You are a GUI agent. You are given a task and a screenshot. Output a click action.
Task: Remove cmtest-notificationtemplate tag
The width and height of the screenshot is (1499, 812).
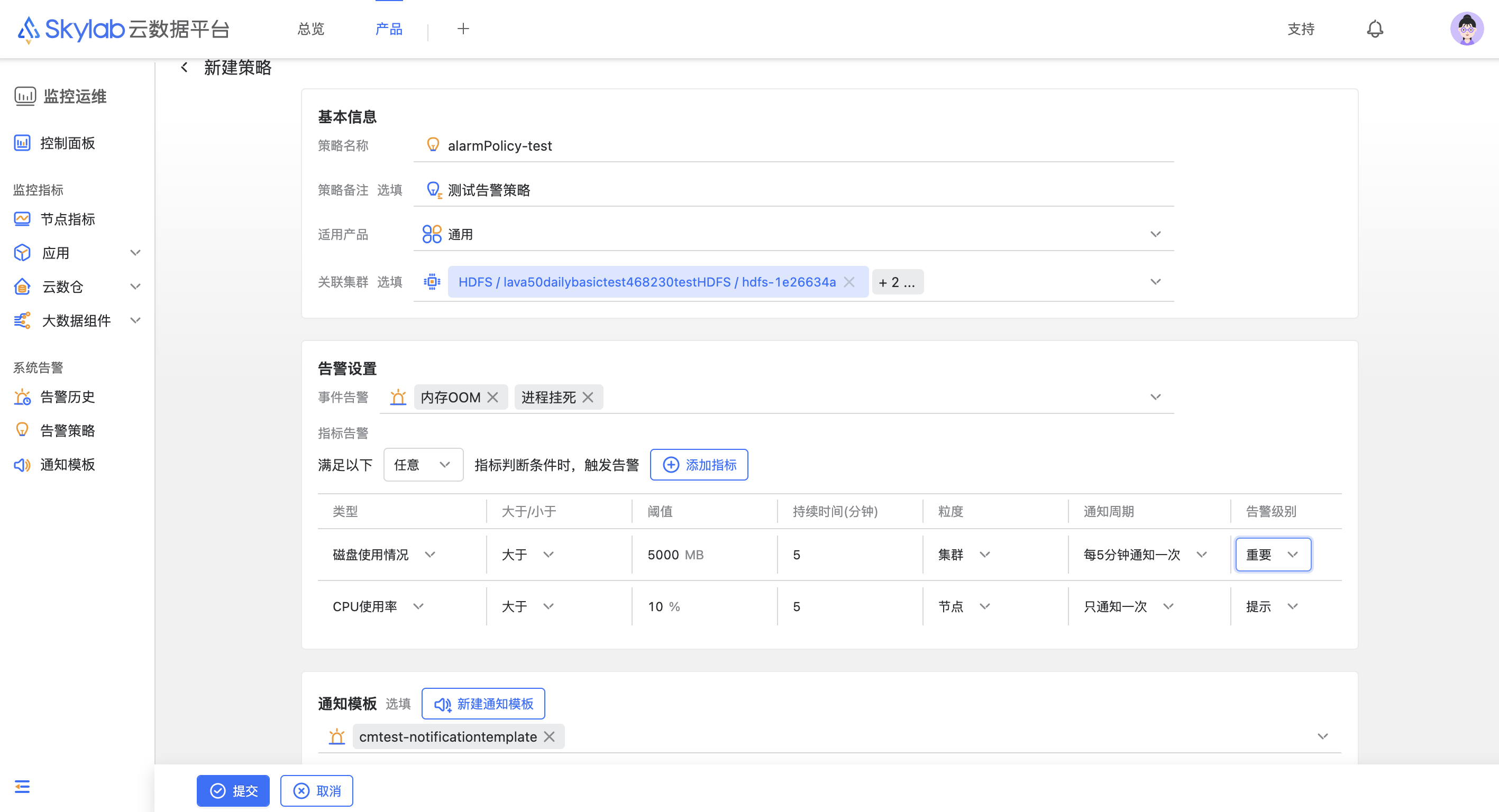click(549, 736)
